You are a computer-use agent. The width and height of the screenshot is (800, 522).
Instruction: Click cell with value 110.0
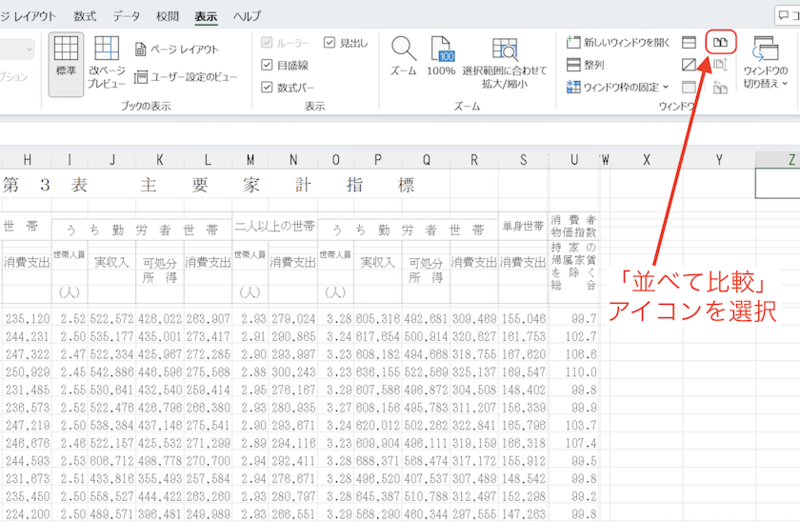[x=574, y=372]
